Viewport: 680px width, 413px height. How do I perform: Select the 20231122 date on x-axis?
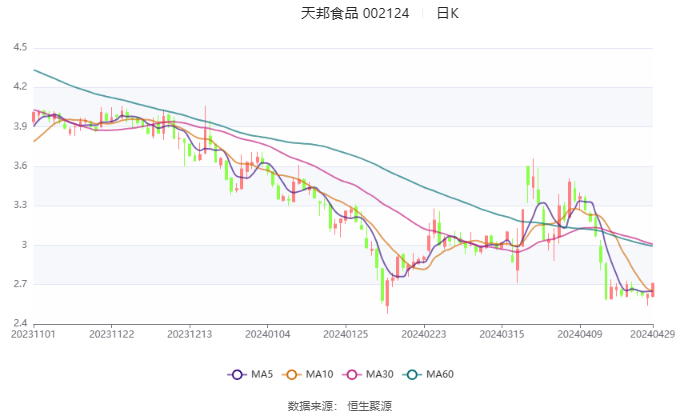pyautogui.click(x=112, y=334)
